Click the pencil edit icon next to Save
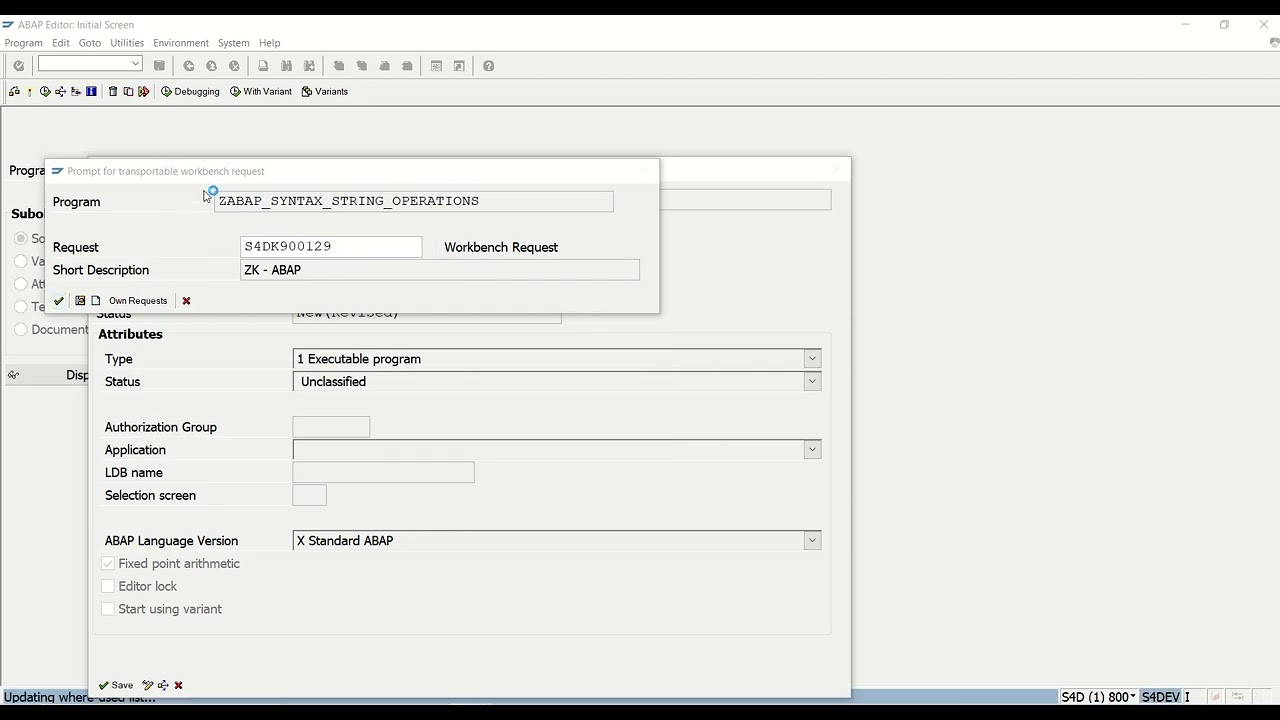 (x=148, y=685)
